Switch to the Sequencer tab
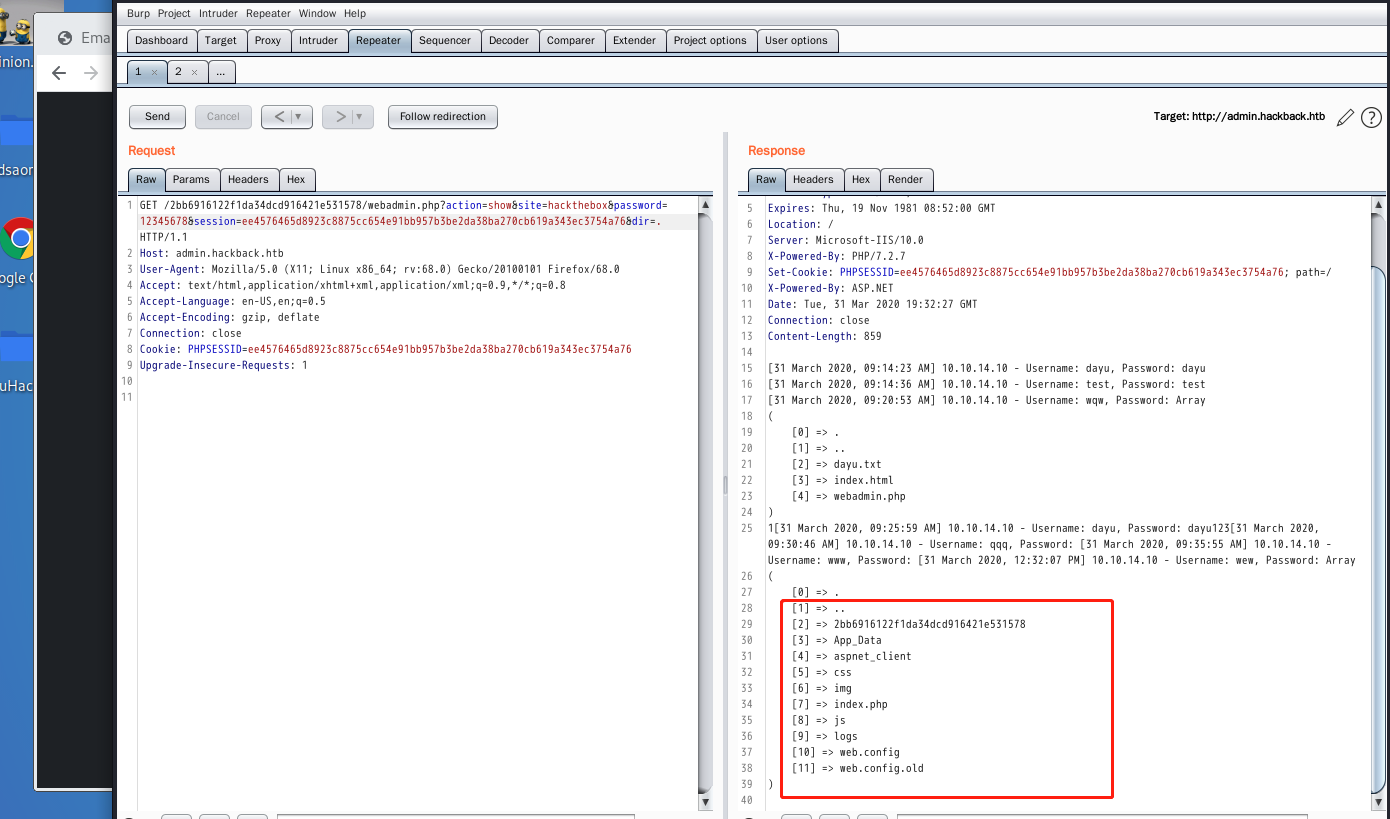 445,40
